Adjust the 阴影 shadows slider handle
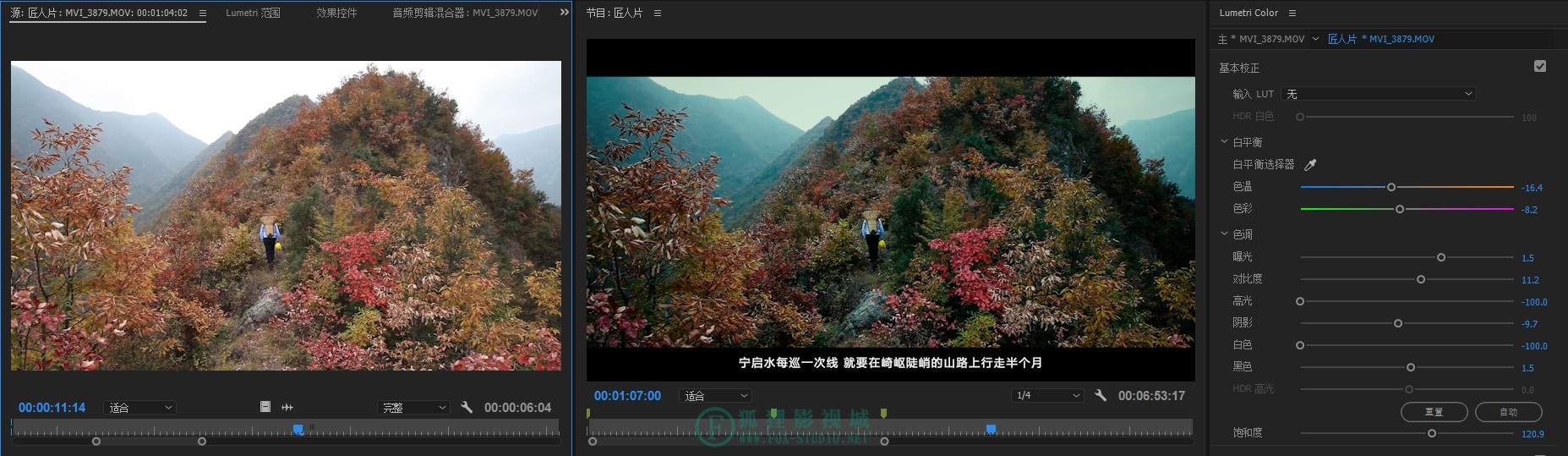Viewport: 1568px width, 456px height. click(x=1398, y=323)
